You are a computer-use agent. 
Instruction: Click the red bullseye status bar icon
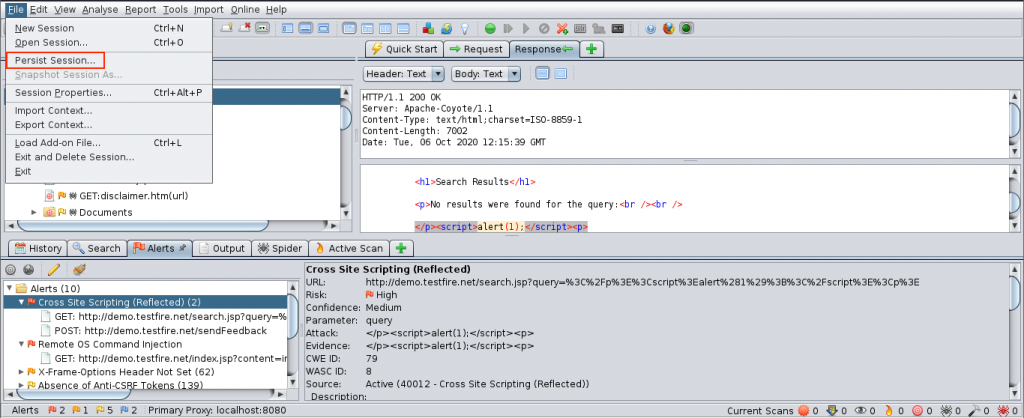(x=917, y=411)
